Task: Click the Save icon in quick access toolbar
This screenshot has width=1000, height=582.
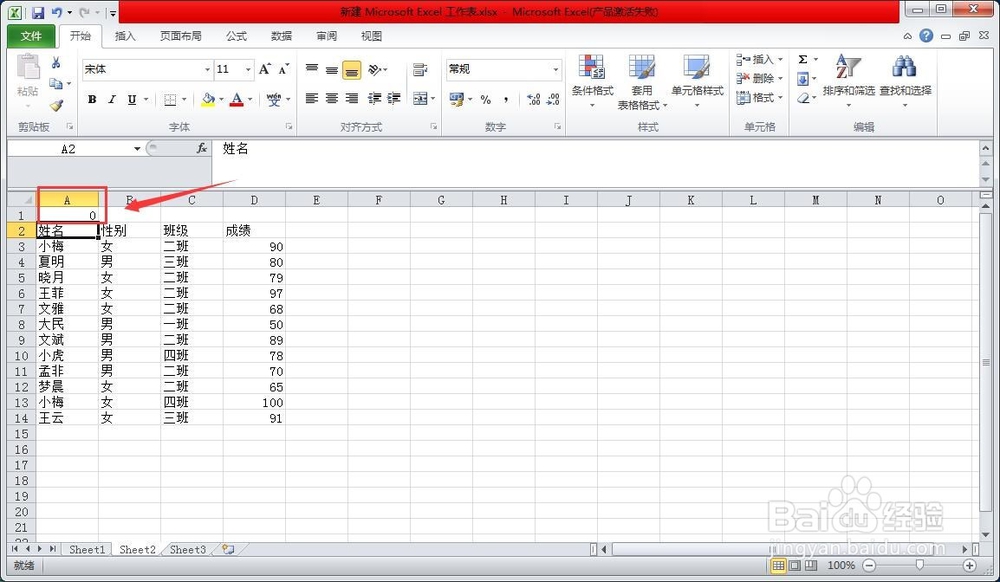Action: click(x=38, y=12)
